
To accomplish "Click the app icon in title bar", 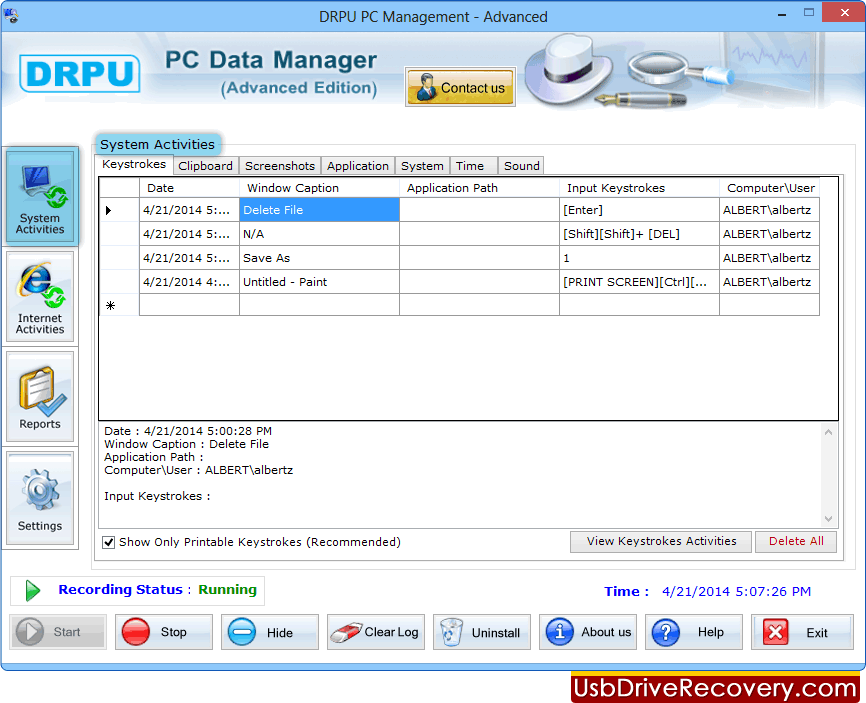I will [x=11, y=16].
